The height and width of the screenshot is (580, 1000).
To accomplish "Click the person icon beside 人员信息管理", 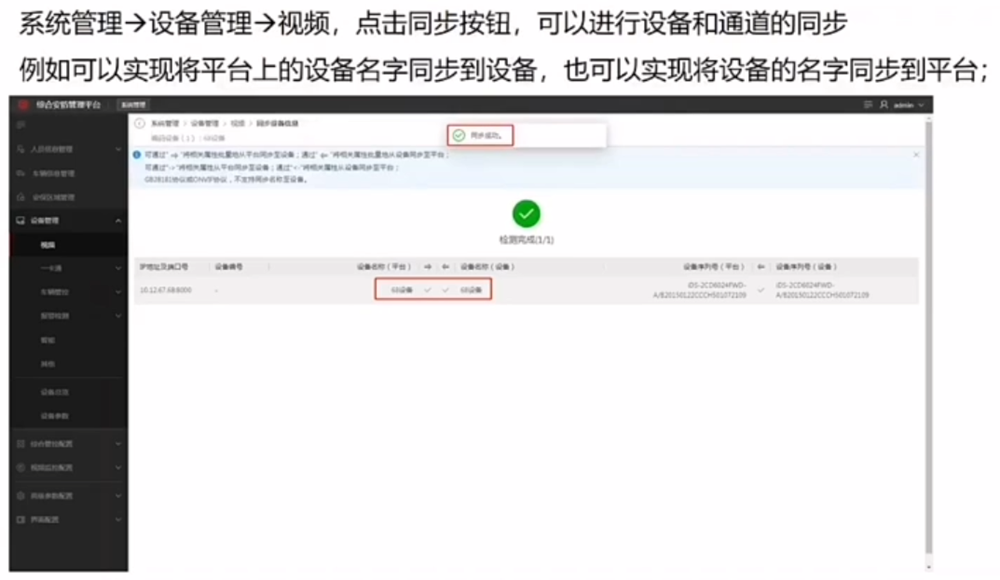I will pos(20,149).
